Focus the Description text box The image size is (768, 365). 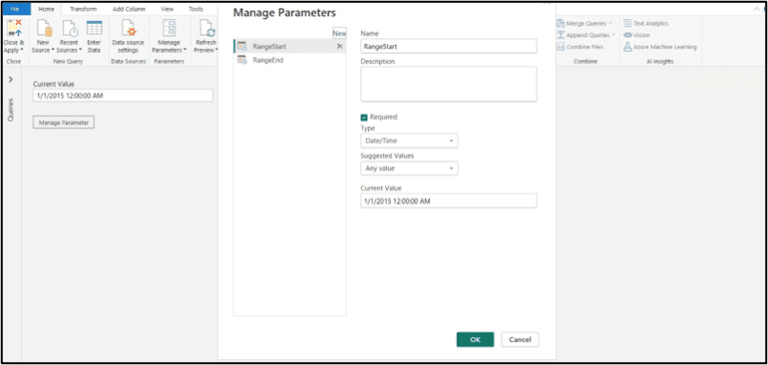click(449, 84)
